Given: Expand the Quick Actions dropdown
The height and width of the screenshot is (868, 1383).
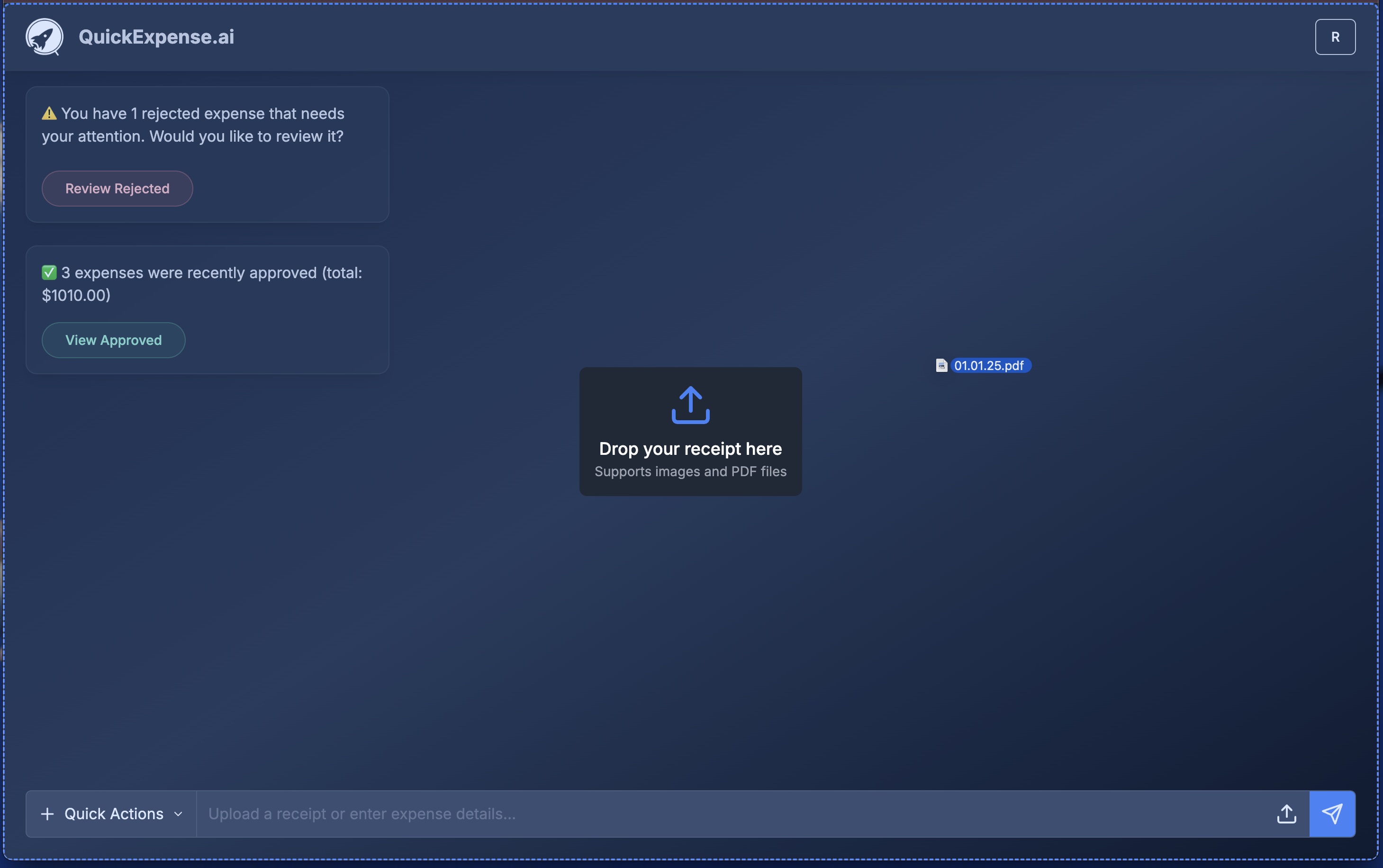Looking at the screenshot, I should pyautogui.click(x=114, y=814).
